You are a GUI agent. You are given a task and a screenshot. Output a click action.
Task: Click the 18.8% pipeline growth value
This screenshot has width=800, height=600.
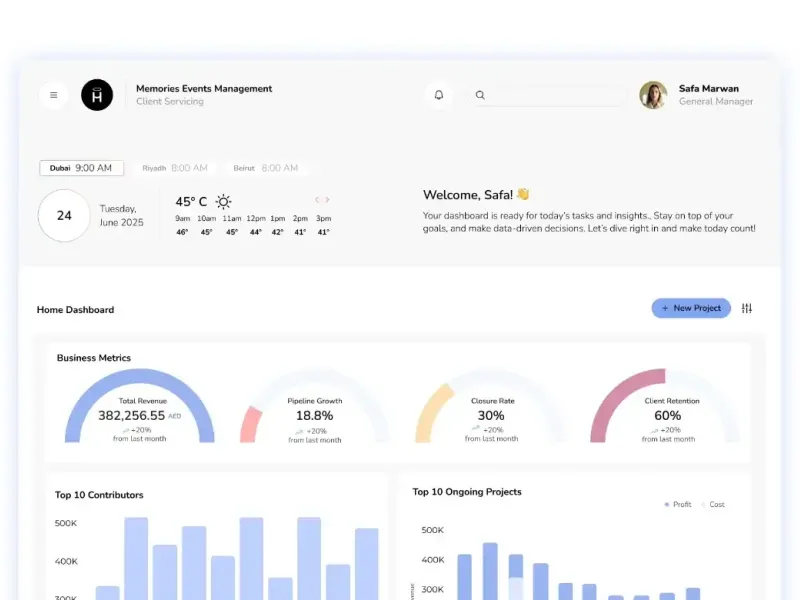click(x=314, y=416)
